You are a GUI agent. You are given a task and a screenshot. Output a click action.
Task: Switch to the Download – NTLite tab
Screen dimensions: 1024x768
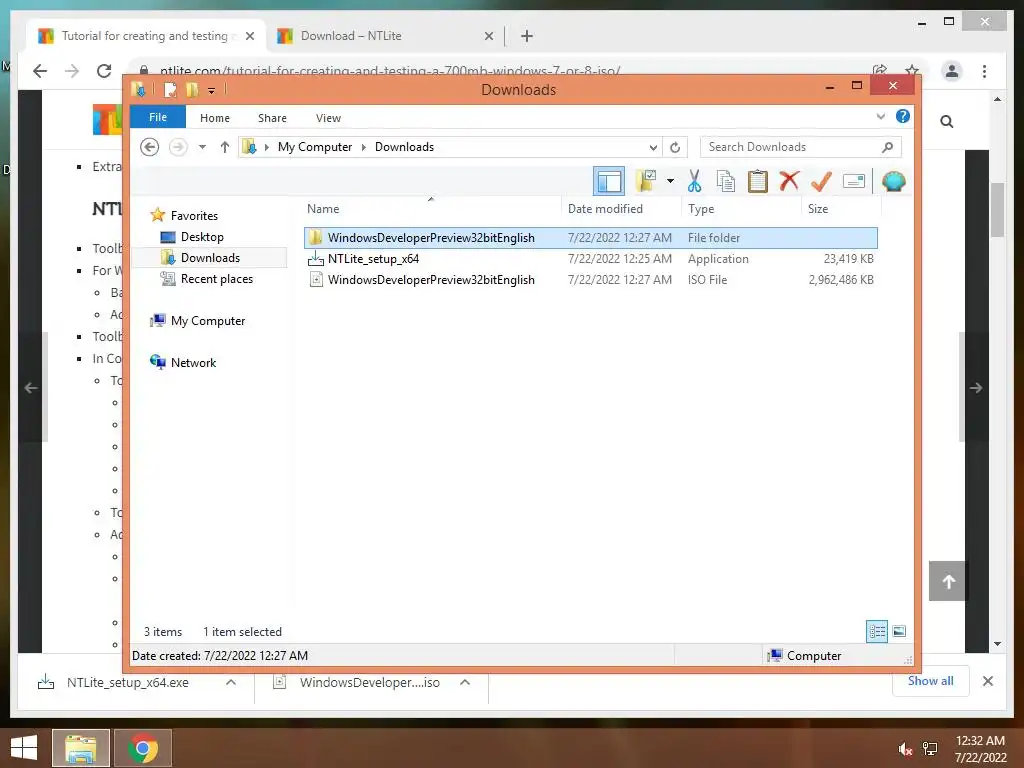click(x=384, y=36)
